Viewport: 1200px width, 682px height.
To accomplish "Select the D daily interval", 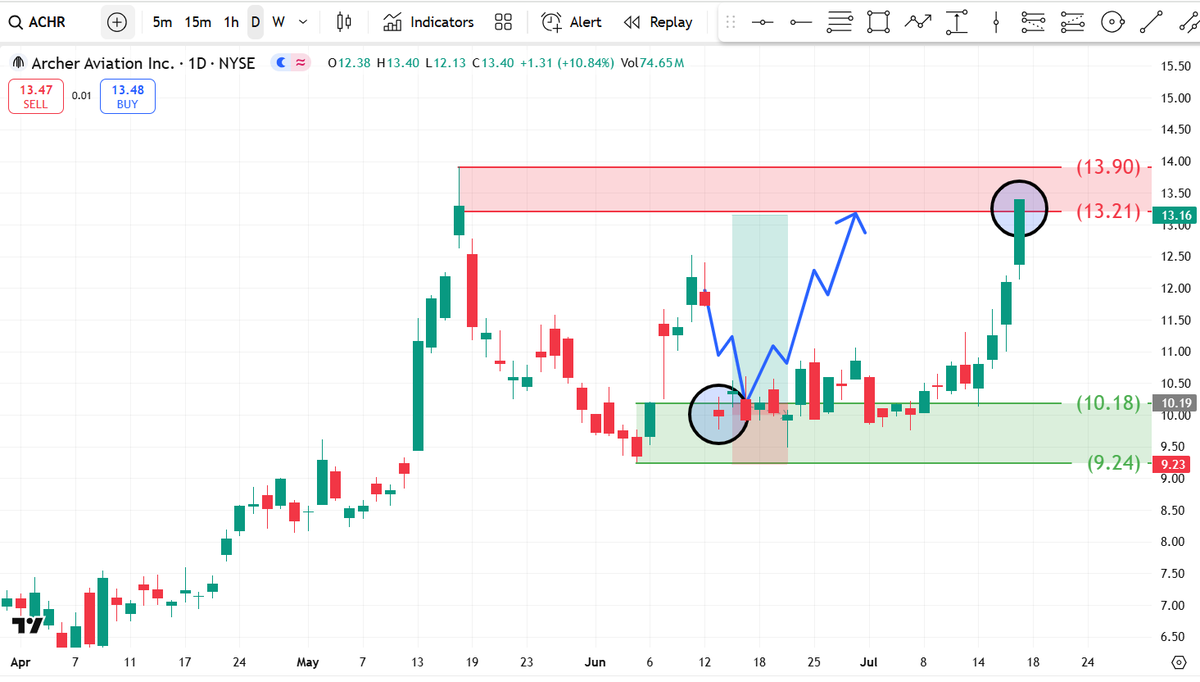I will pos(255,22).
